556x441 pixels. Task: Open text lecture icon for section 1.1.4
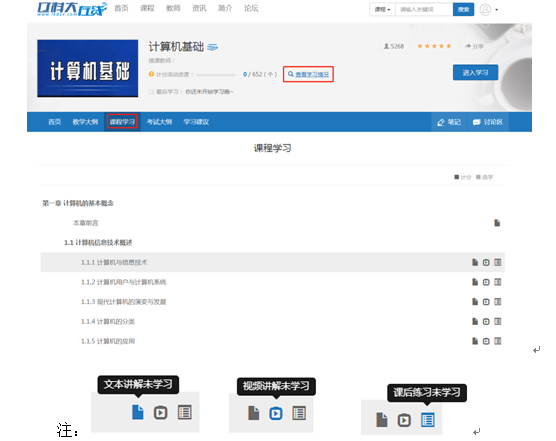coord(475,322)
